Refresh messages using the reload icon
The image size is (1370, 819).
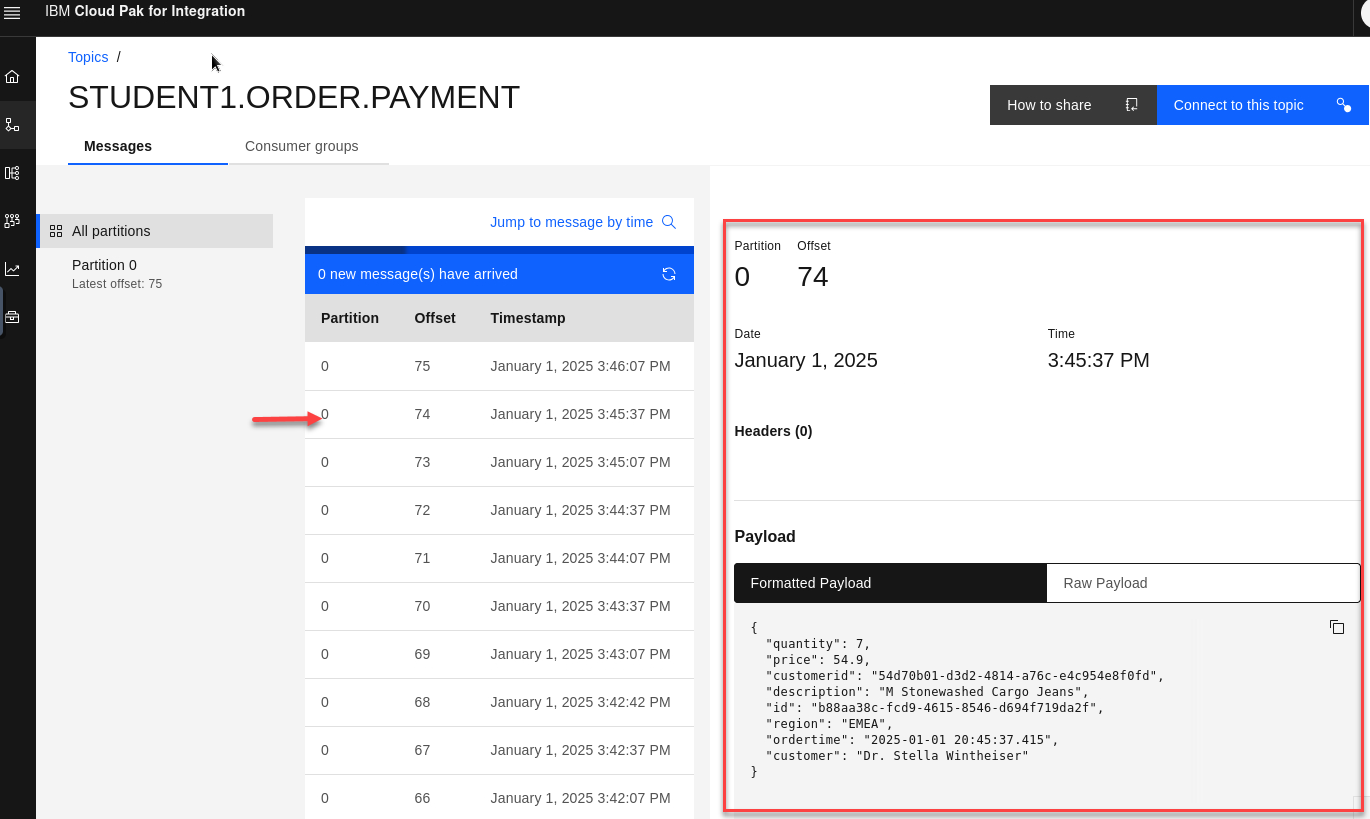pos(669,274)
